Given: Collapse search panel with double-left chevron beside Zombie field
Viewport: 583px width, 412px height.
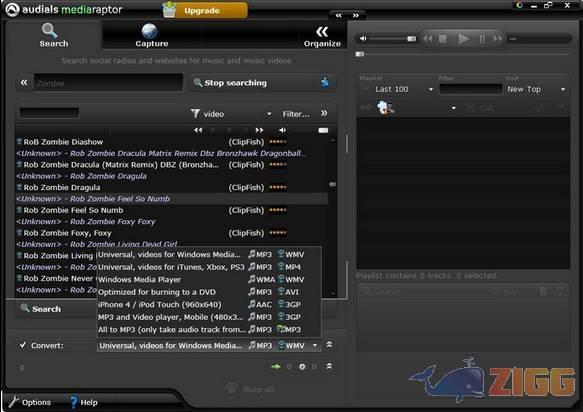Looking at the screenshot, I should [24, 83].
